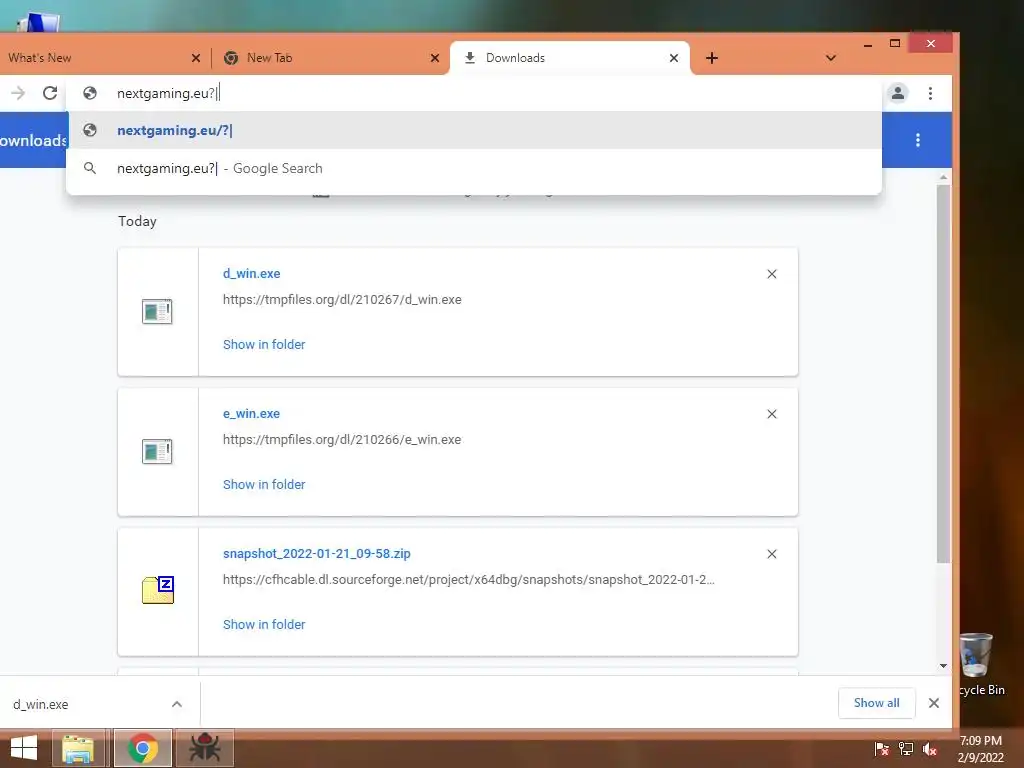The height and width of the screenshot is (768, 1024).
Task: Click the d_win.exe file icon
Action: click(157, 312)
